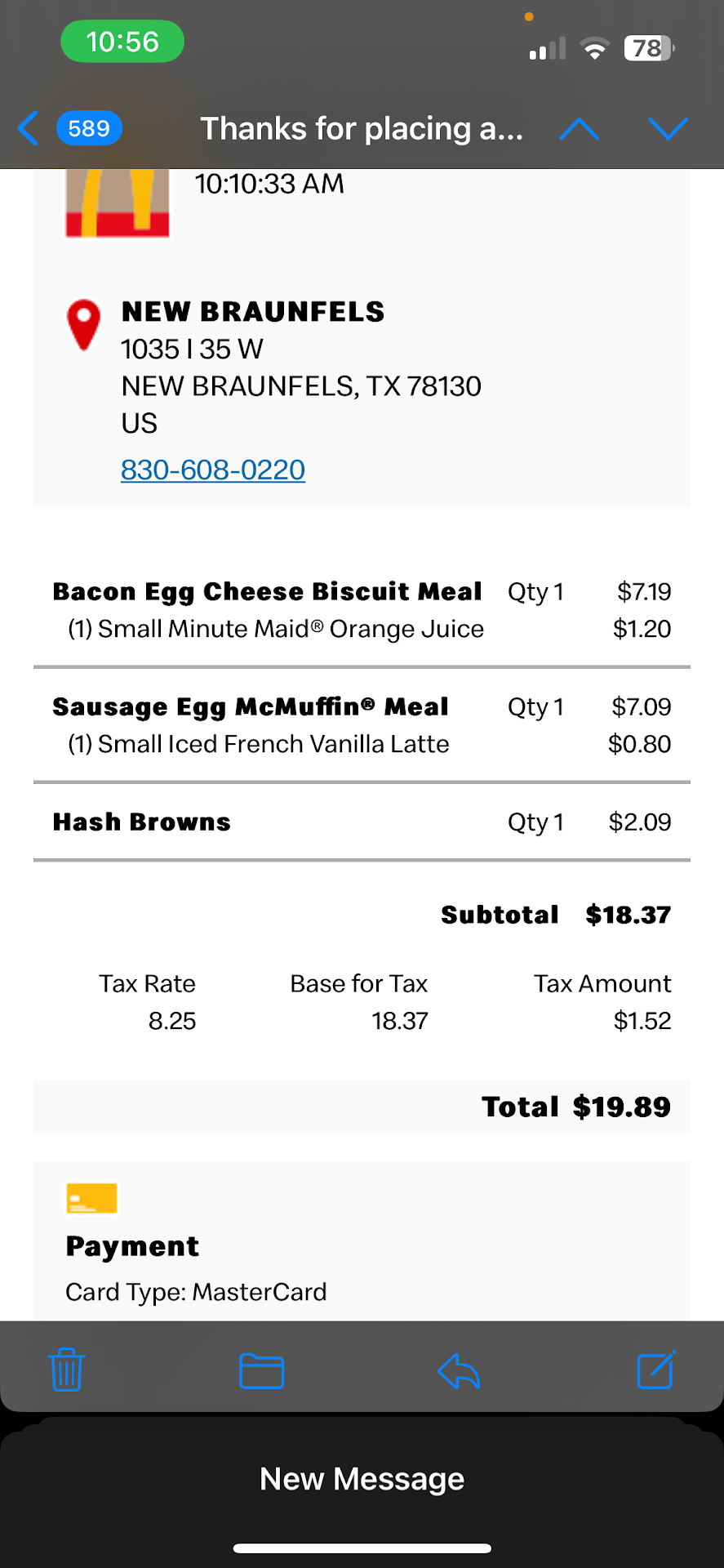Image resolution: width=724 pixels, height=1568 pixels.
Task: Tap the back arrow to the inbox
Action: click(x=28, y=128)
